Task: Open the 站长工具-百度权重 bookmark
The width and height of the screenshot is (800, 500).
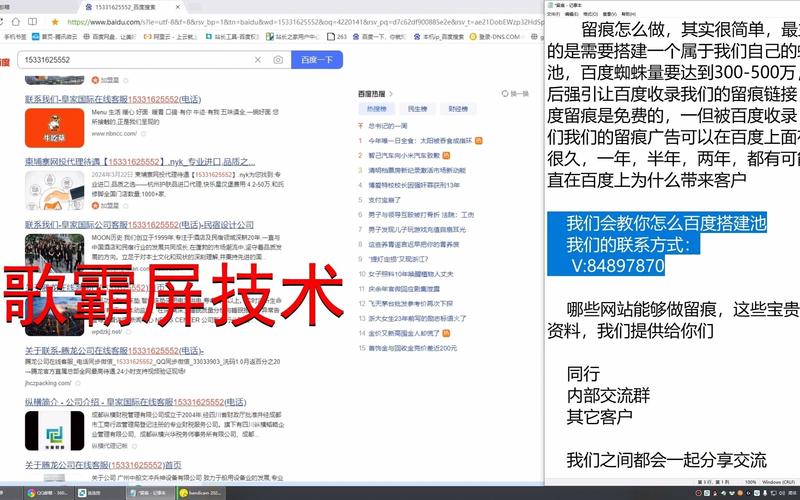Action: coord(233,37)
